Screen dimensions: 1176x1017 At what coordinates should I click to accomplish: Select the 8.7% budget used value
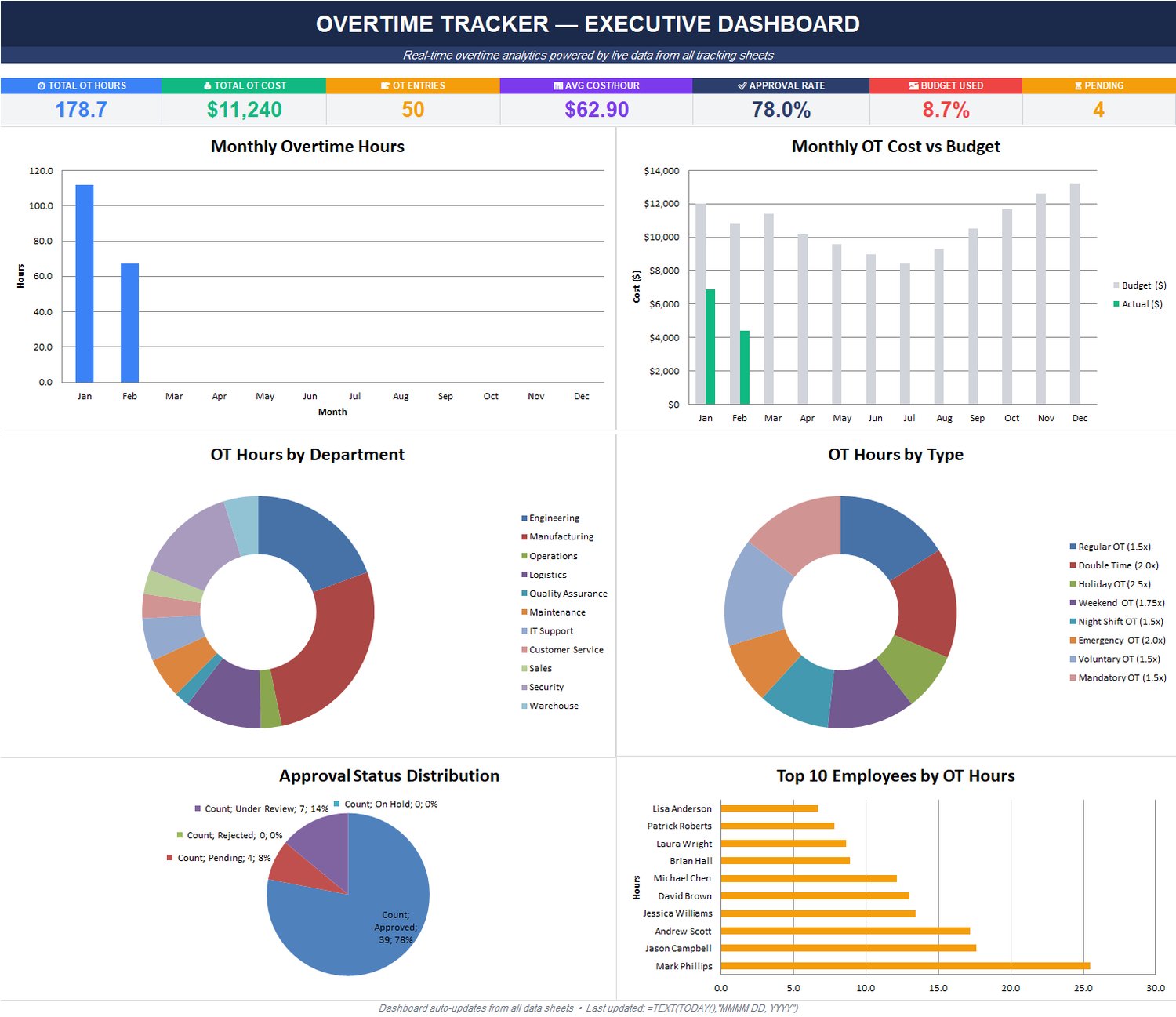(x=946, y=110)
